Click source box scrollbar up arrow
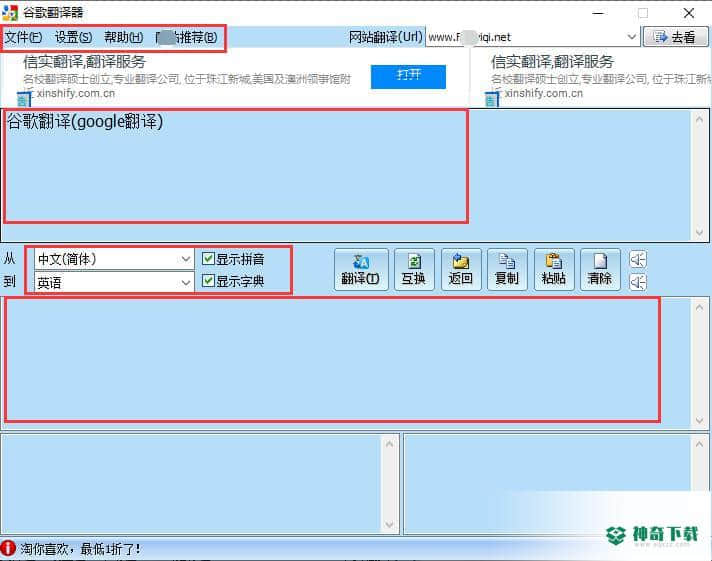This screenshot has height=561, width=712. point(699,119)
